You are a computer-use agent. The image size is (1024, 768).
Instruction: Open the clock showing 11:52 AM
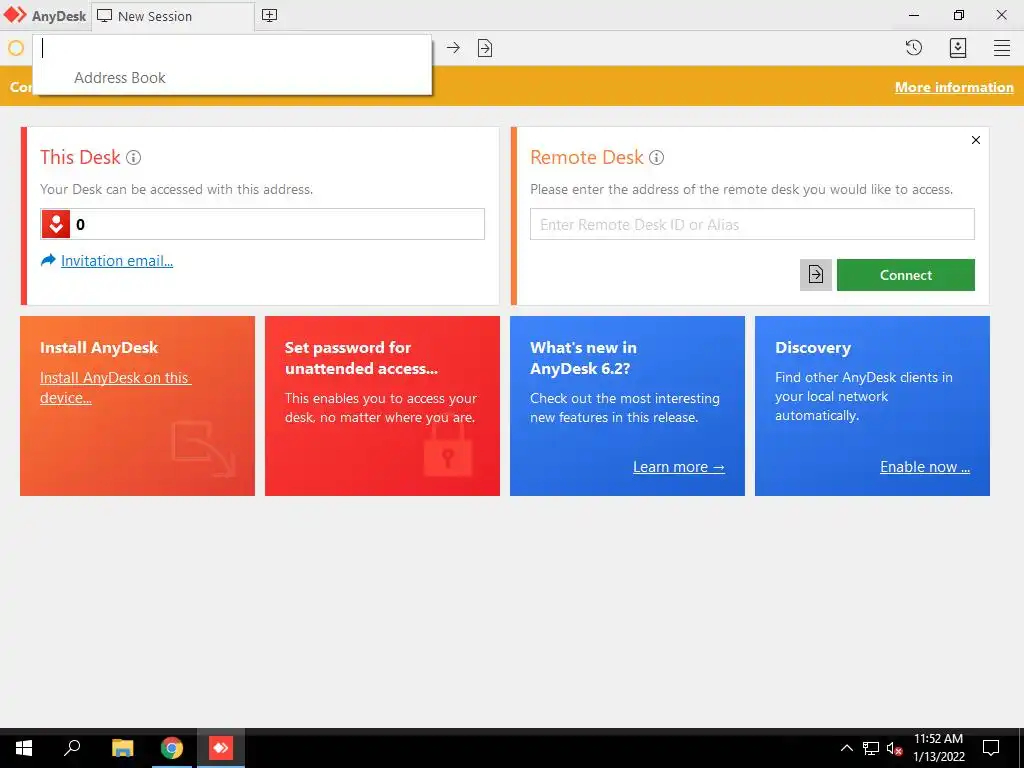point(938,748)
